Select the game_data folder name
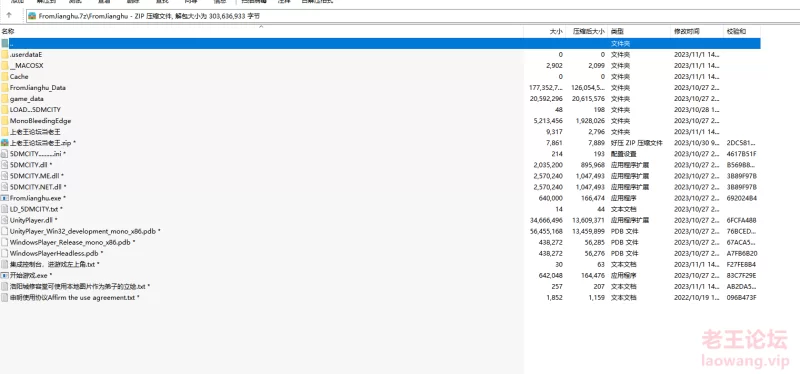This screenshot has height=374, width=800. pos(27,98)
